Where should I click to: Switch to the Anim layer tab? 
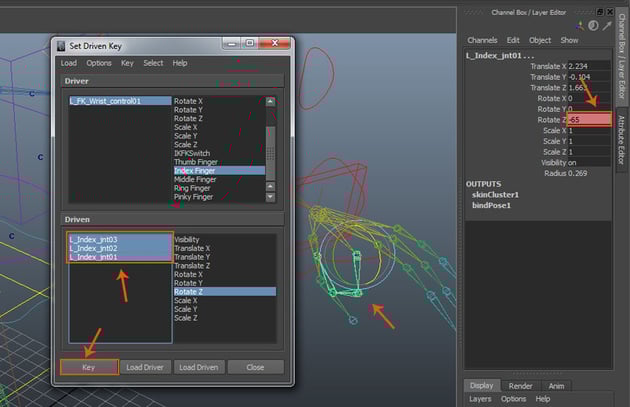pos(556,385)
